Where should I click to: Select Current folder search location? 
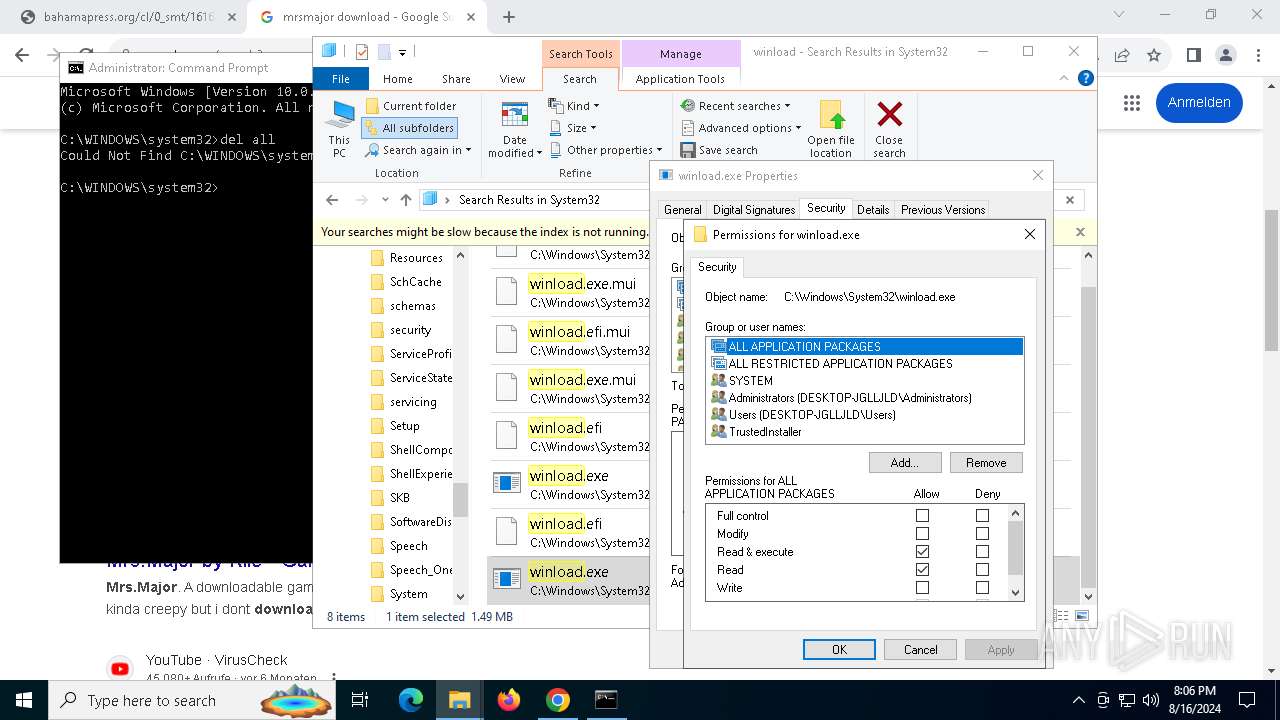(411, 106)
